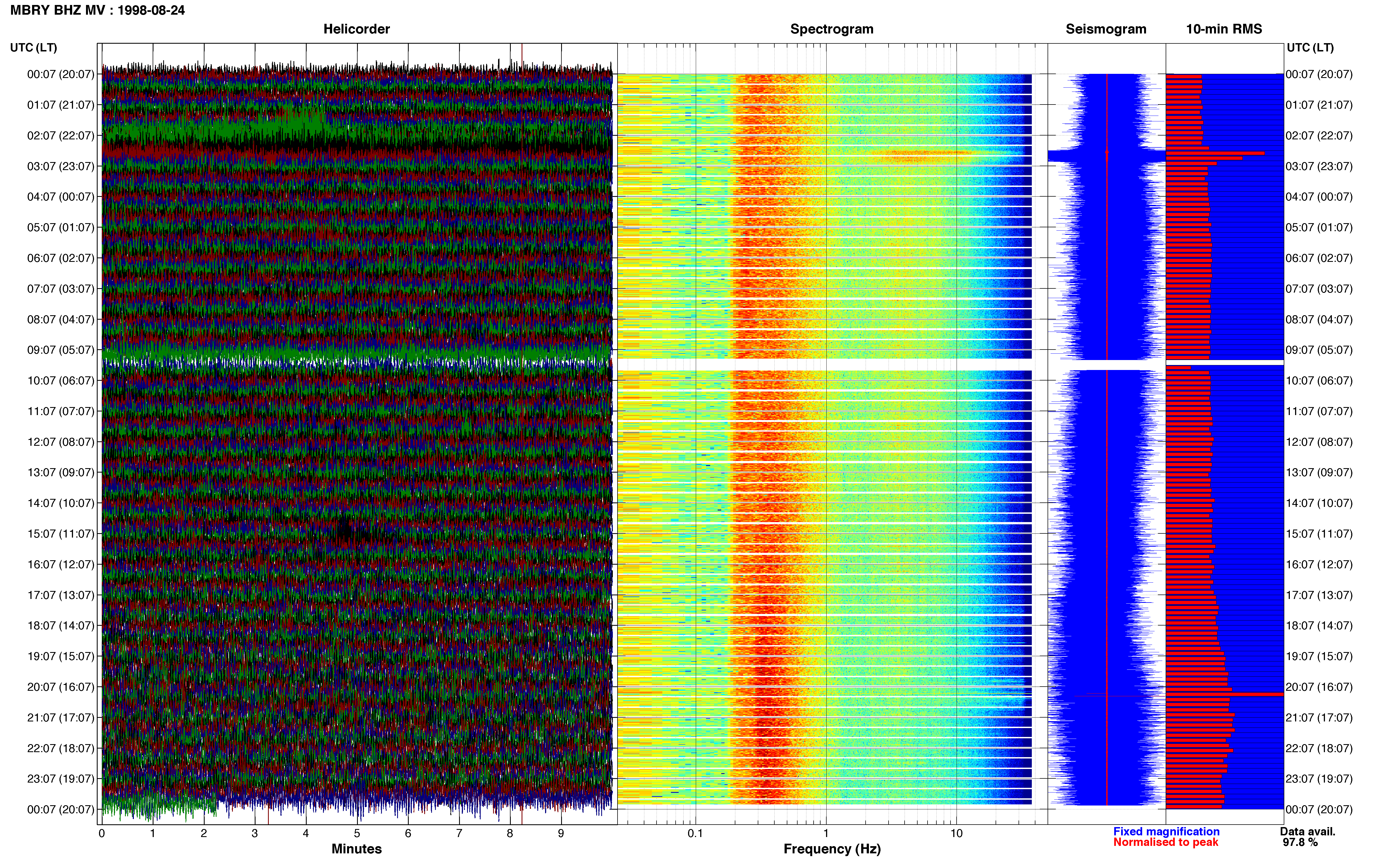The width and height of the screenshot is (1388, 868).
Task: Click left time label '18:07 (14:07)'
Action: tap(61, 626)
